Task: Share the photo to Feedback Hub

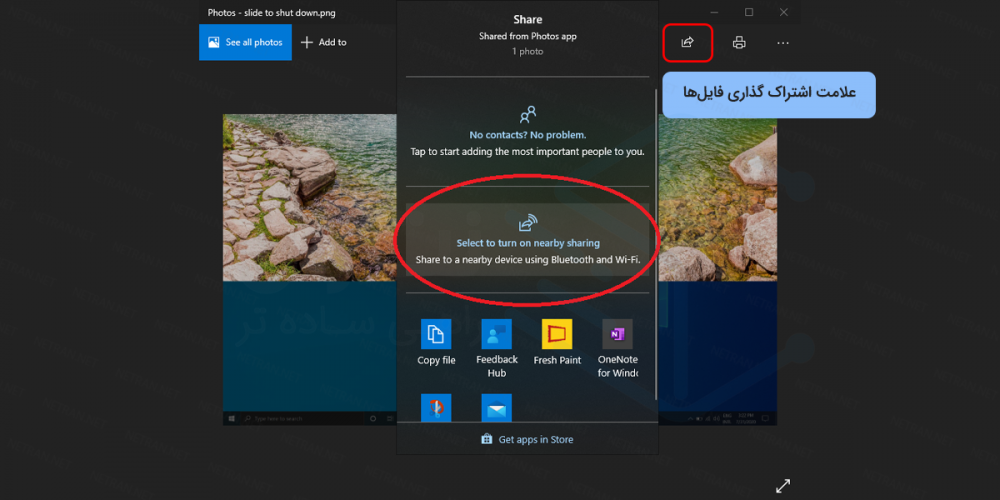Action: pyautogui.click(x=496, y=346)
